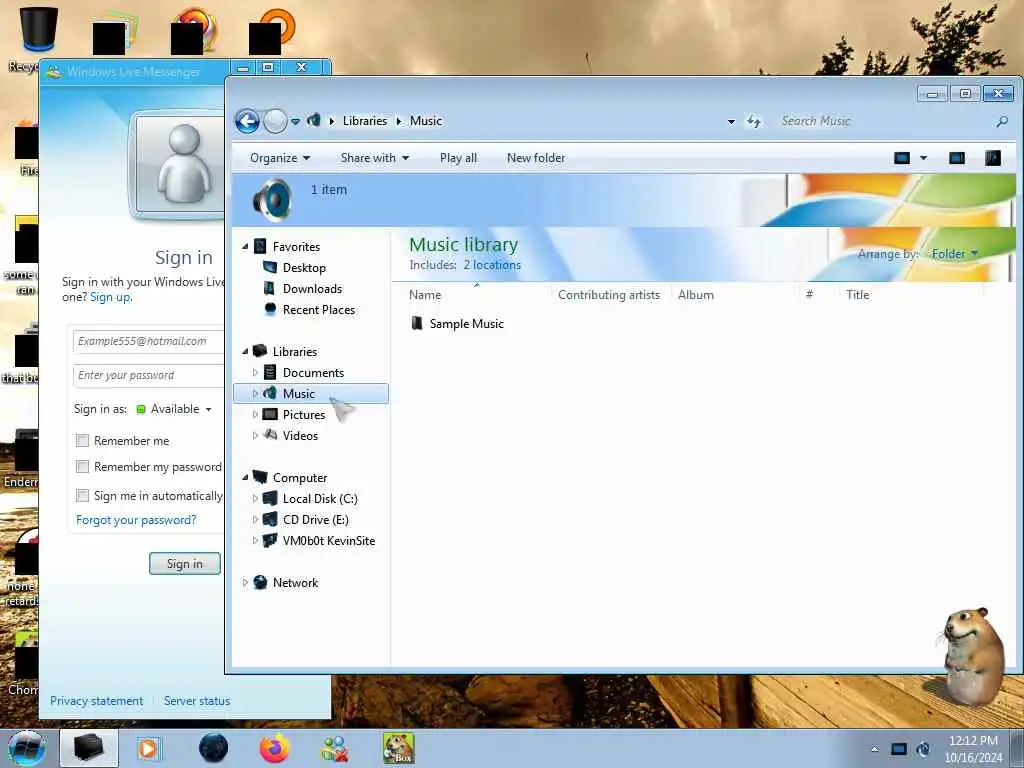The image size is (1024, 768).
Task: Open Privacy statement link in Messenger
Action: coord(96,701)
